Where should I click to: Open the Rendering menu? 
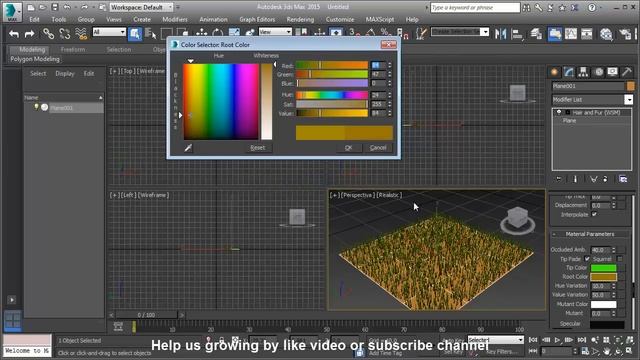300,19
